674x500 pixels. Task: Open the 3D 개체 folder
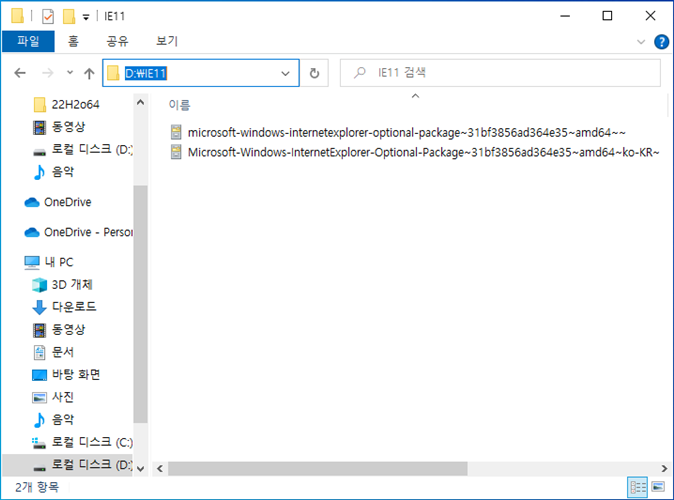pos(62,285)
